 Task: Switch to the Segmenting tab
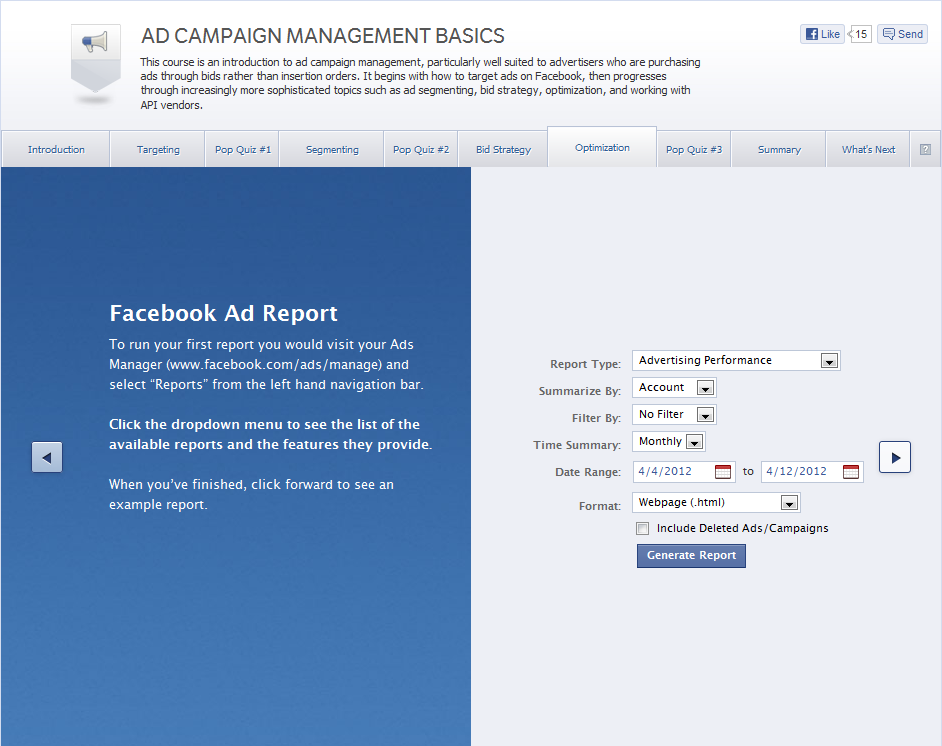[332, 149]
